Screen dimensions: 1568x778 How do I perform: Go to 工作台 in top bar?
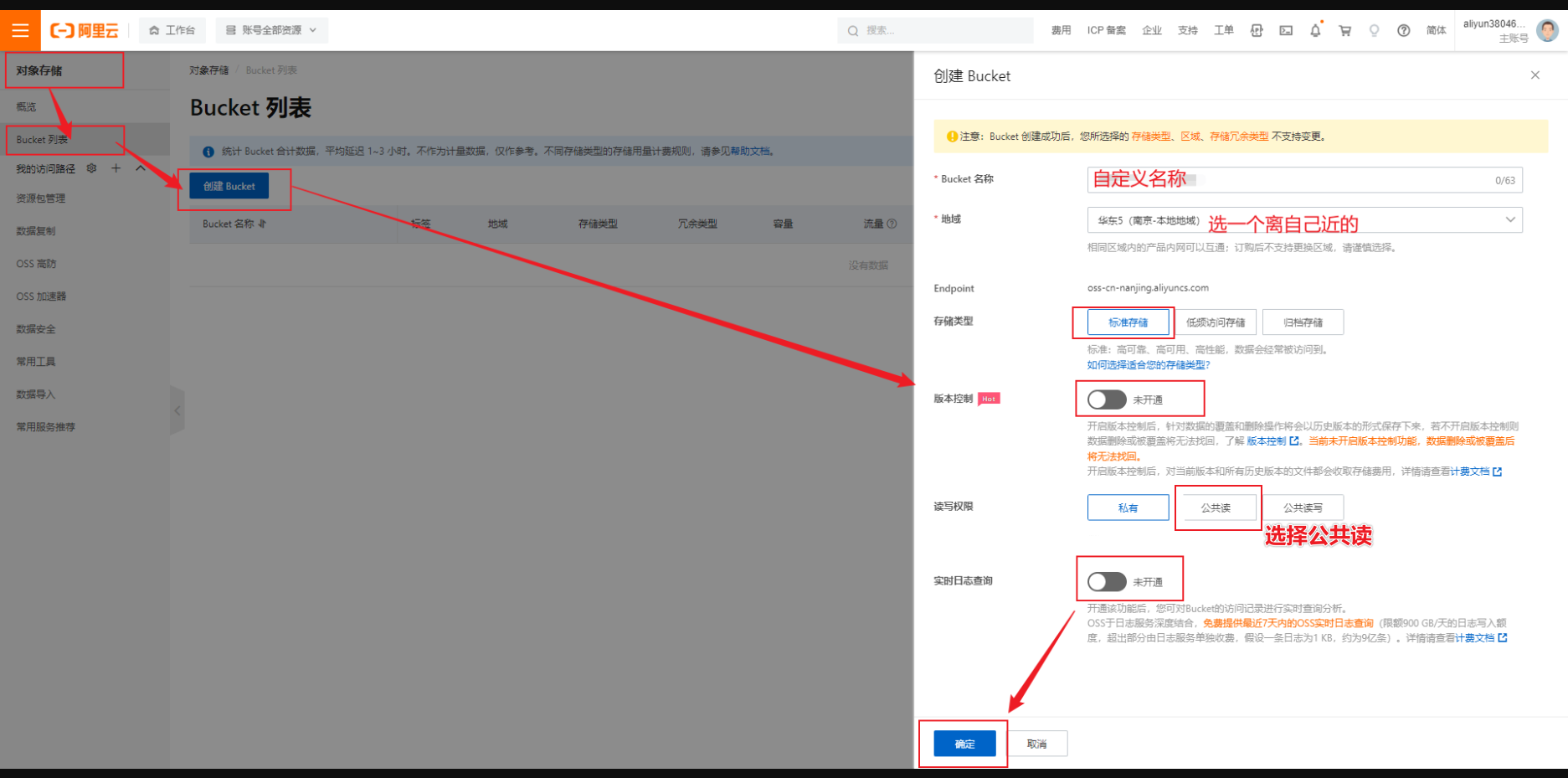pyautogui.click(x=172, y=29)
